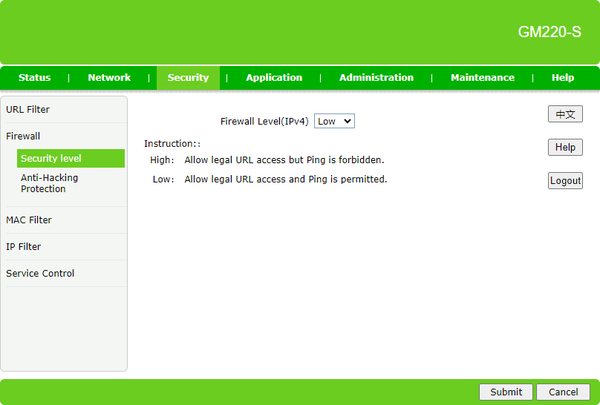The height and width of the screenshot is (405, 600).
Task: Switch language with the 中文 button
Action: click(x=565, y=114)
